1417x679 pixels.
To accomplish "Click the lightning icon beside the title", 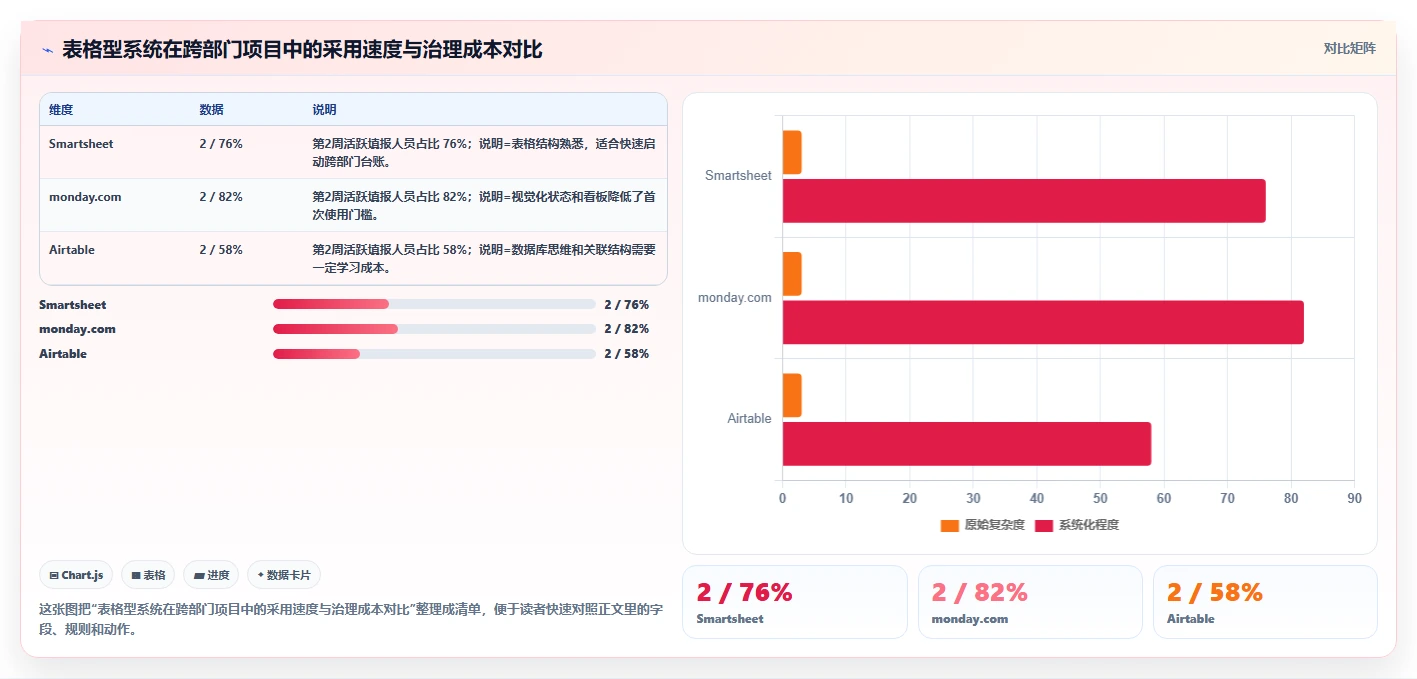I will (x=47, y=50).
